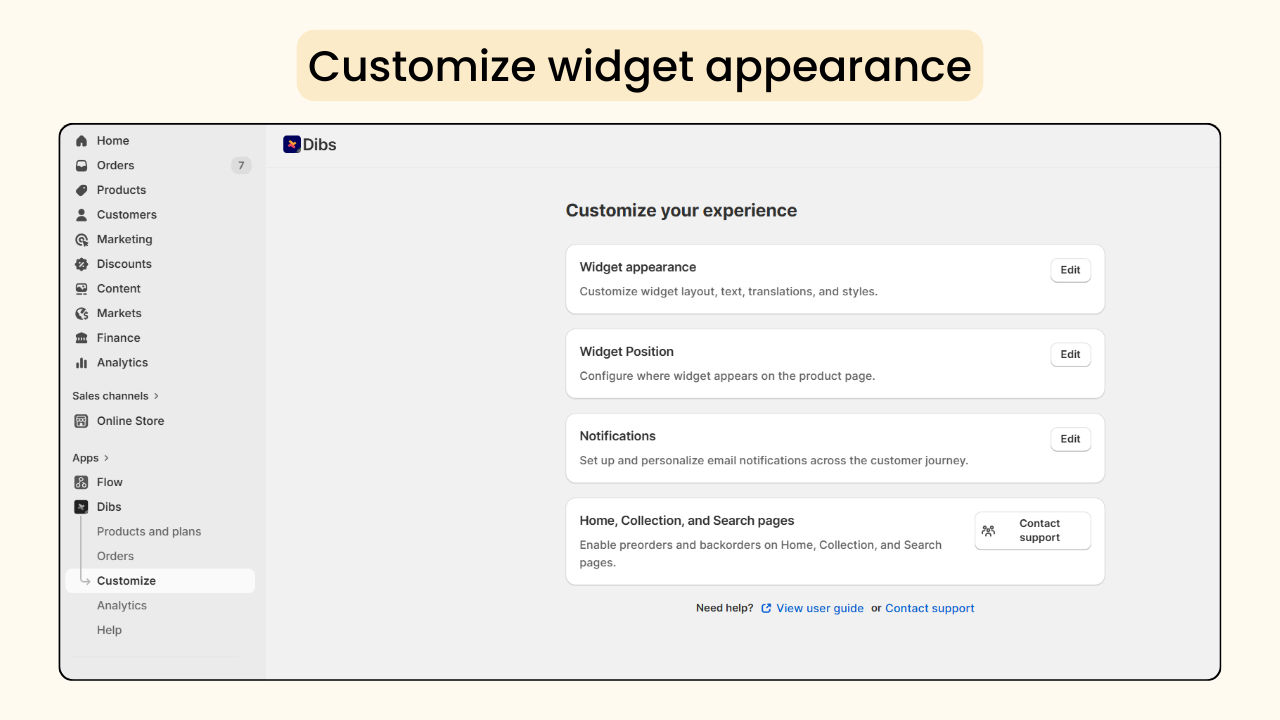Click the Finance icon

point(81,337)
